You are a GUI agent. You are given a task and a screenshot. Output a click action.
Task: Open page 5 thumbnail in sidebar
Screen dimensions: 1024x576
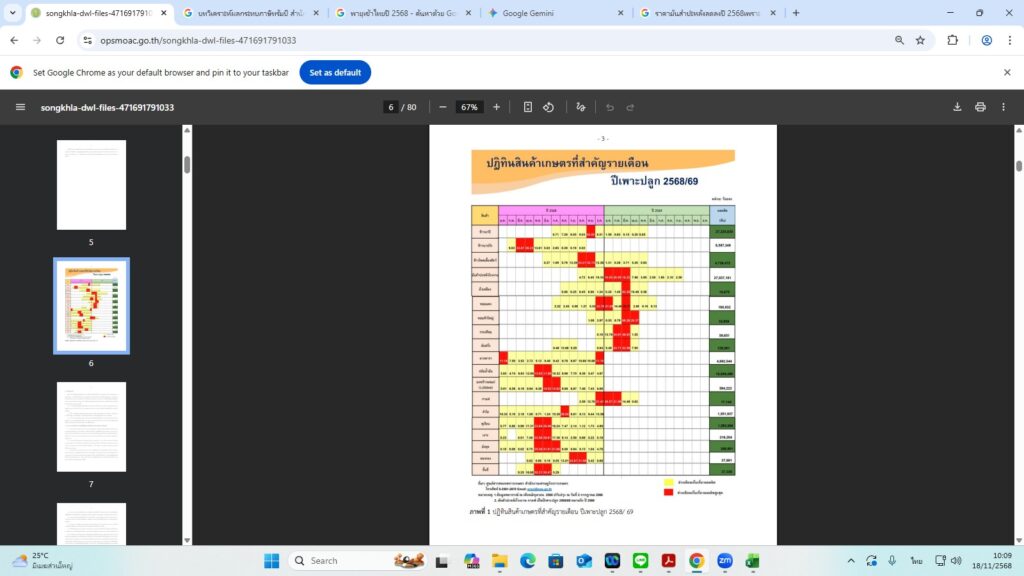click(x=91, y=185)
